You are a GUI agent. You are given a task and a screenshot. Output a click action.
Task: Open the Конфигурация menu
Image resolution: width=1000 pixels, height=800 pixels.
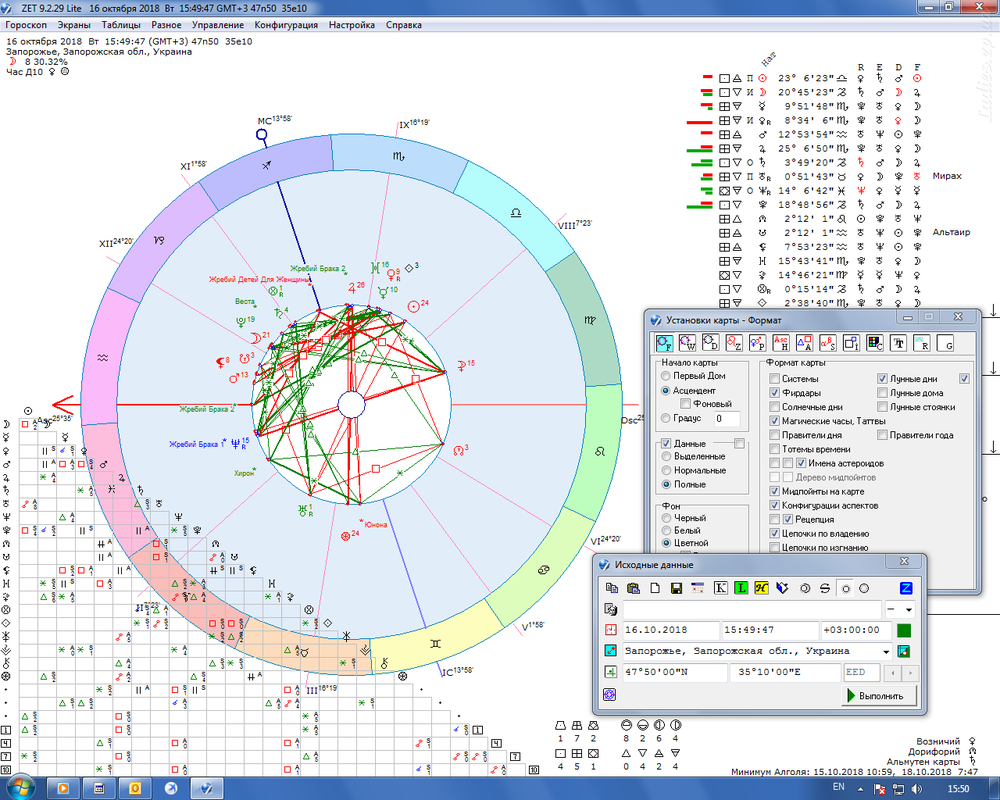point(286,25)
